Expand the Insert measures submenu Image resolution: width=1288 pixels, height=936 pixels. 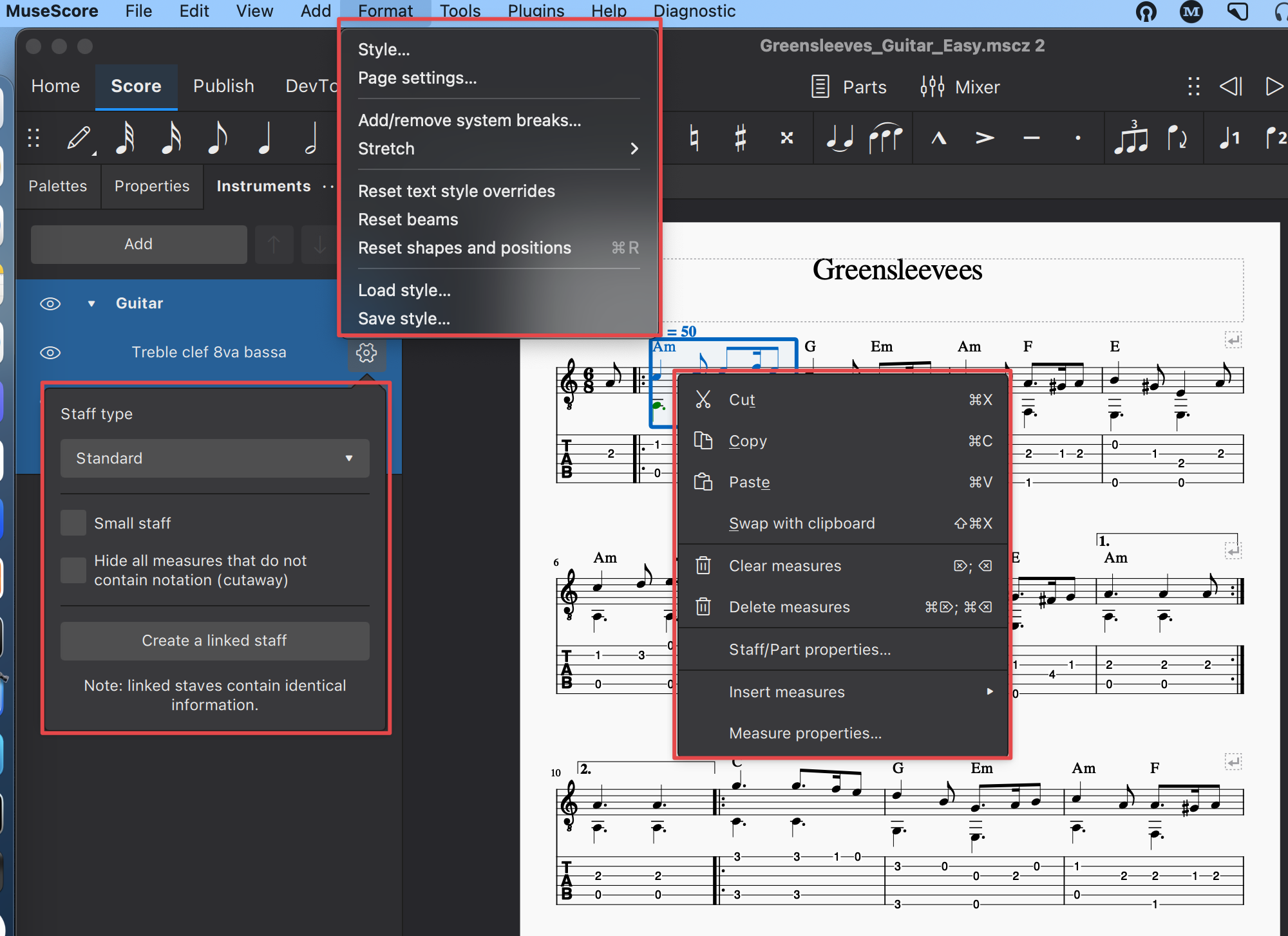click(842, 692)
